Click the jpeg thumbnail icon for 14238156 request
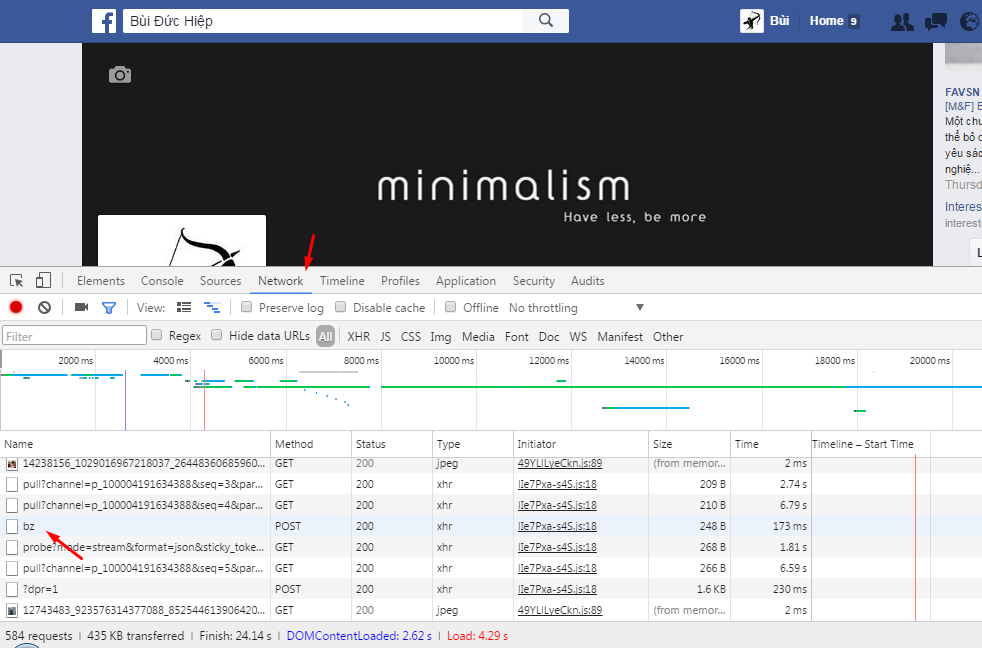 point(12,464)
